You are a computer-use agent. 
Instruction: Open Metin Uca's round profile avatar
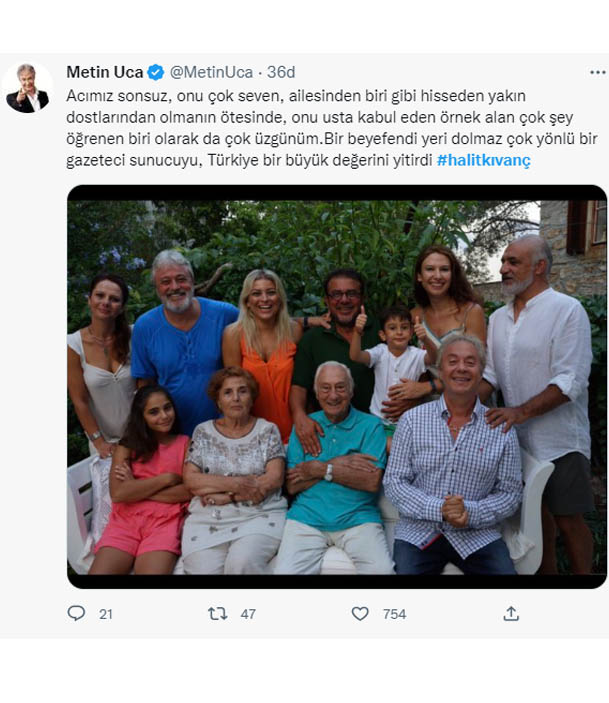27,88
